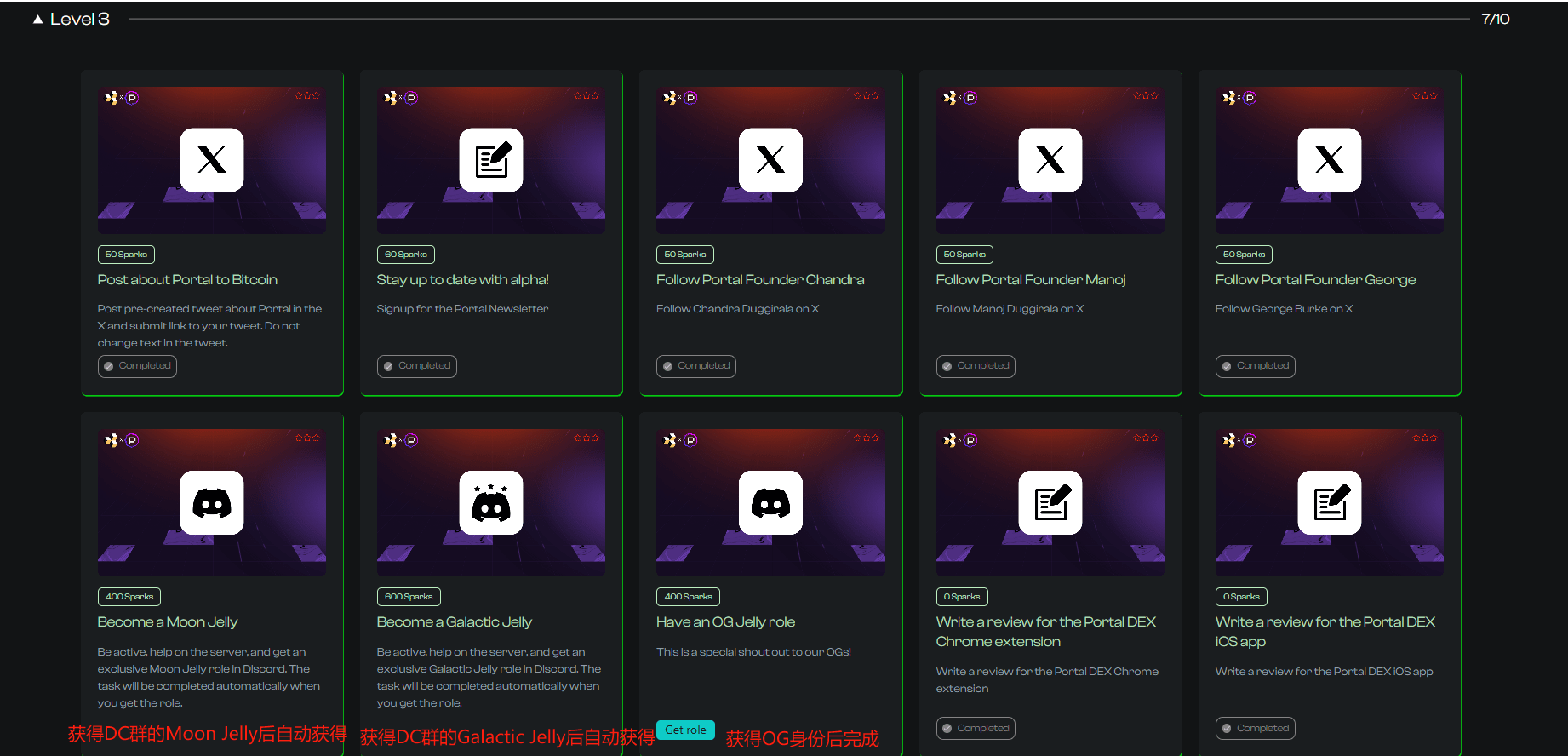1568x756 pixels.
Task: Collapse the Level 3 section arrow
Action: click(37, 19)
